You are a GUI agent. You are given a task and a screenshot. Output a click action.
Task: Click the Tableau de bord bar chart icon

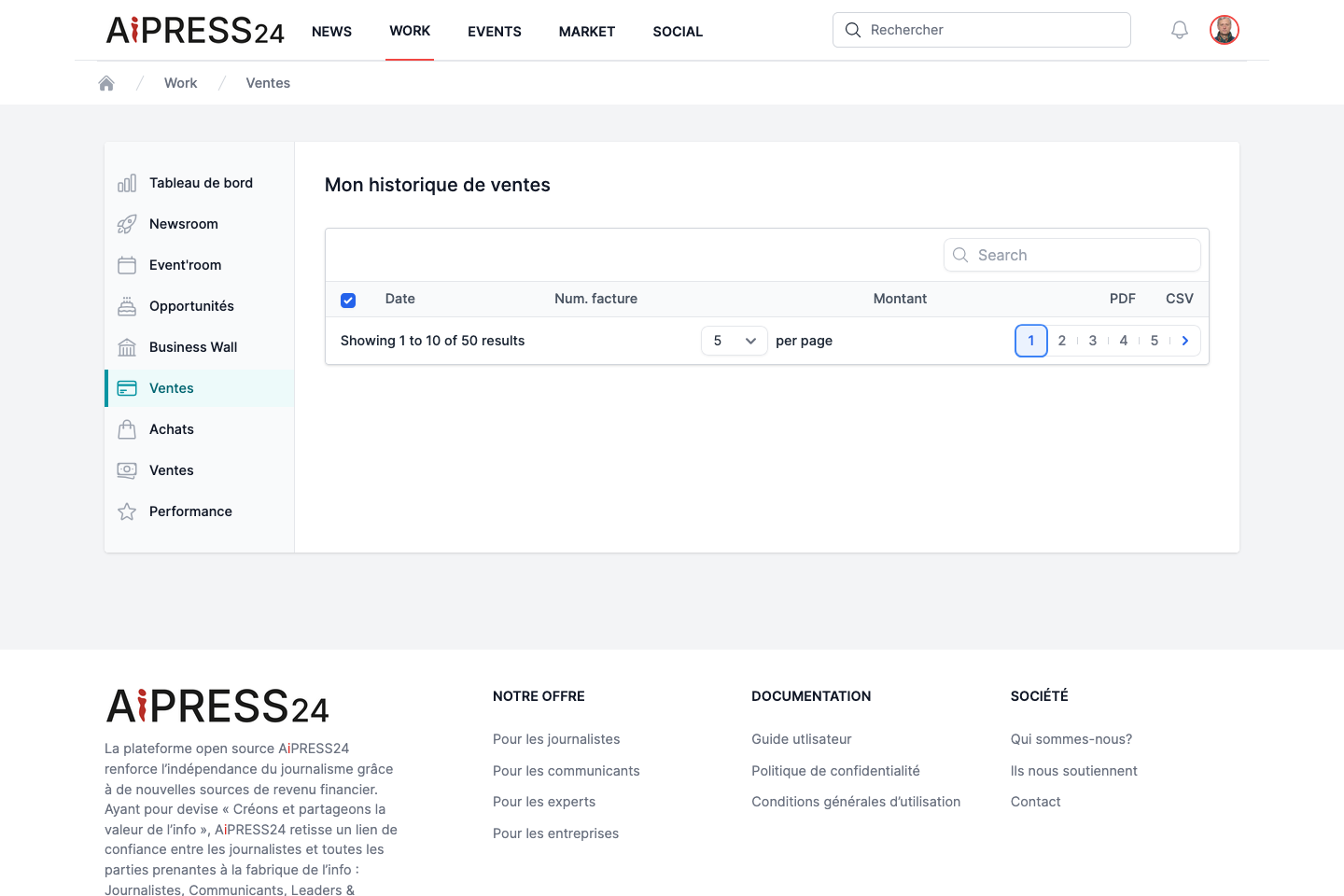tap(127, 183)
